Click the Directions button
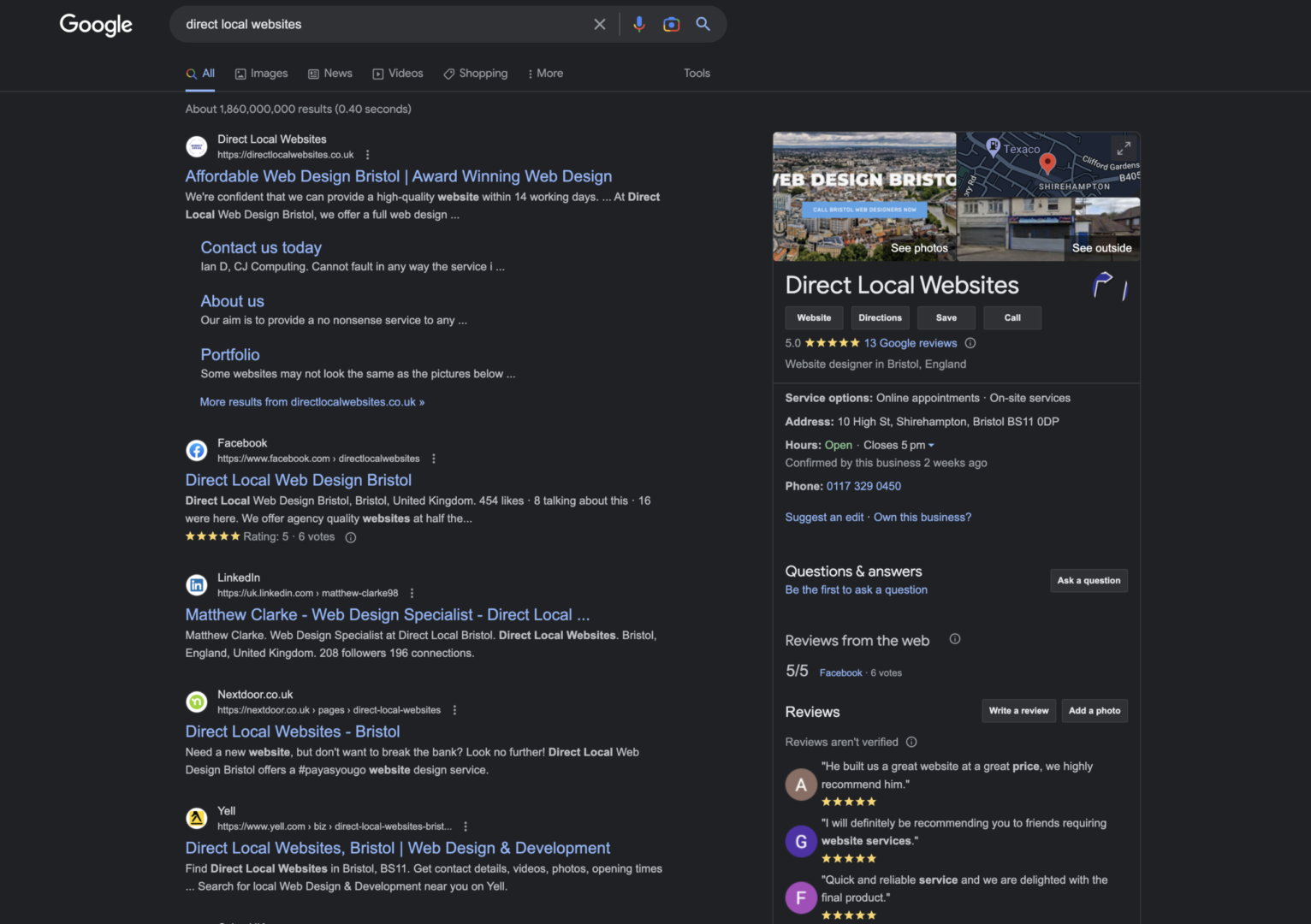 (x=880, y=317)
